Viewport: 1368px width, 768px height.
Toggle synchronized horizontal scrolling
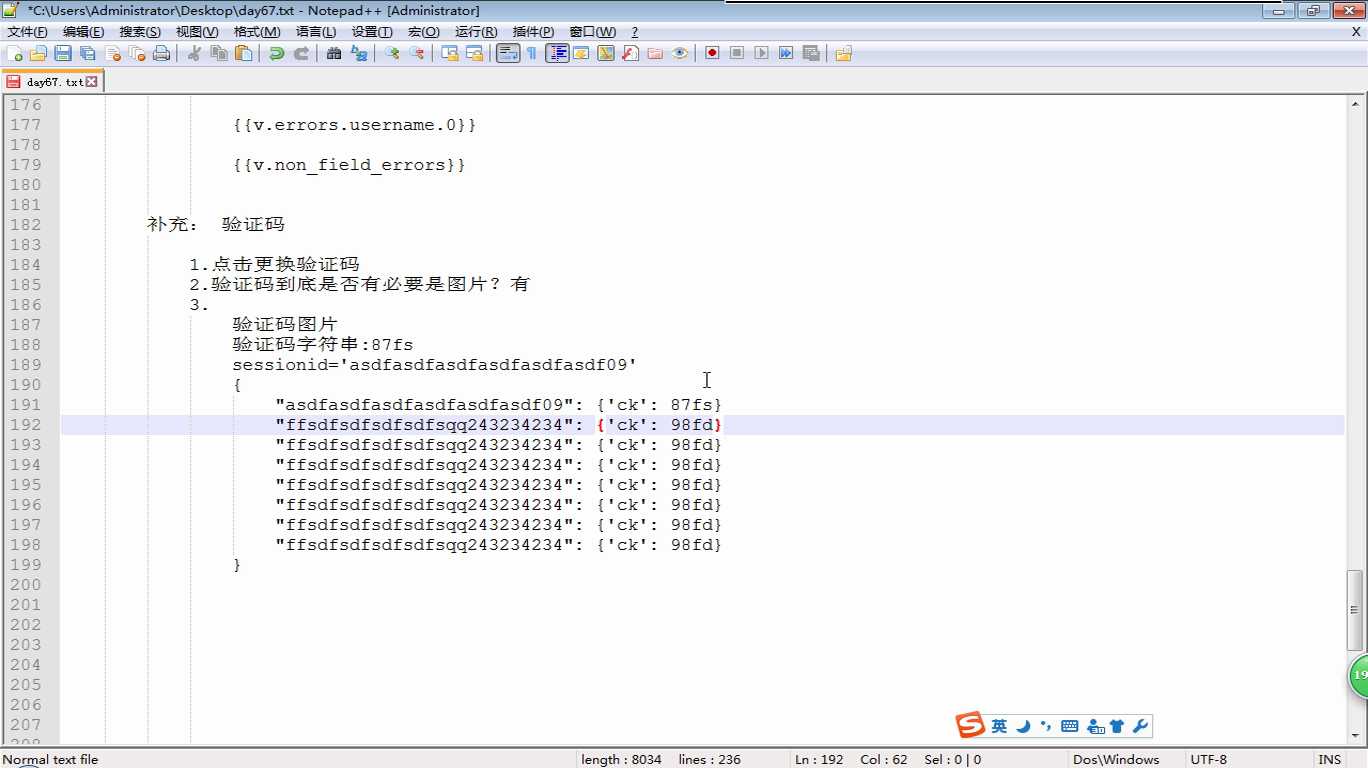click(475, 54)
